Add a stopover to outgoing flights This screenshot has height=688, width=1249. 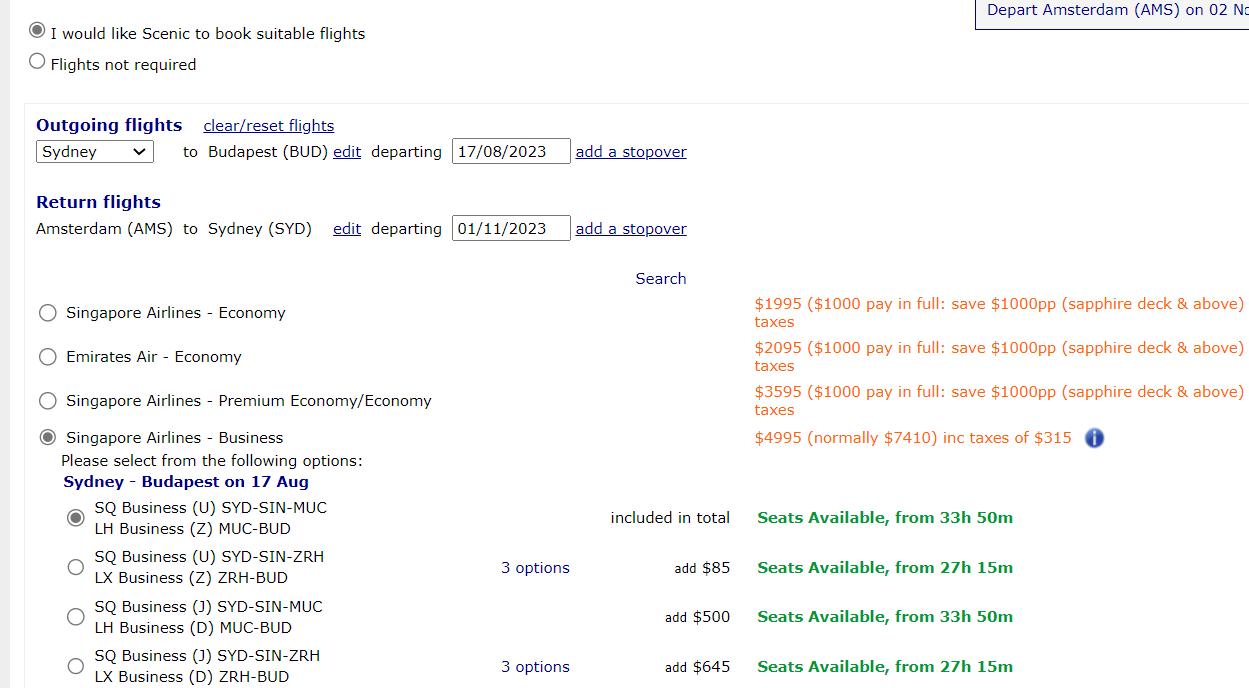pyautogui.click(x=631, y=152)
